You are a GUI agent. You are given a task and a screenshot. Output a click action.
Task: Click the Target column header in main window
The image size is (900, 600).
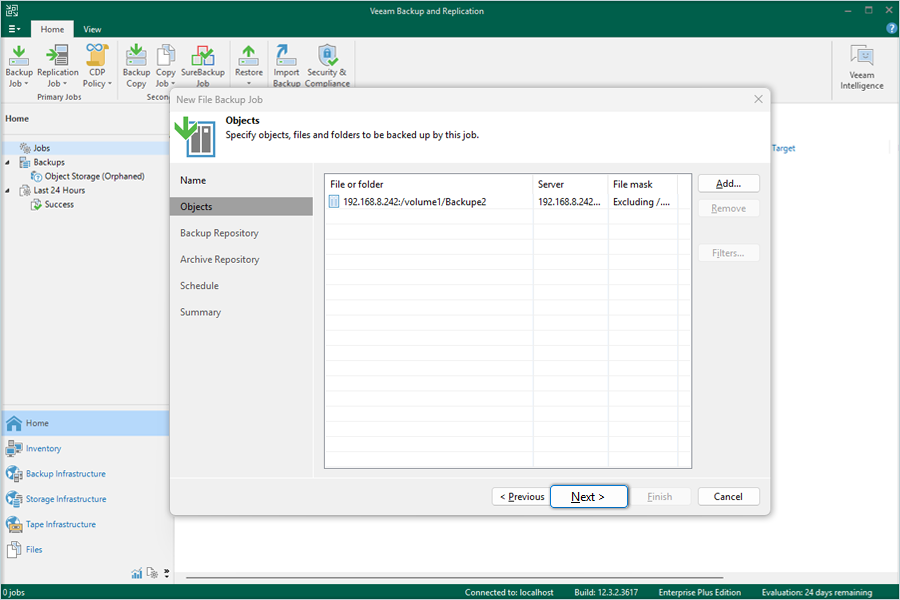[x=783, y=148]
